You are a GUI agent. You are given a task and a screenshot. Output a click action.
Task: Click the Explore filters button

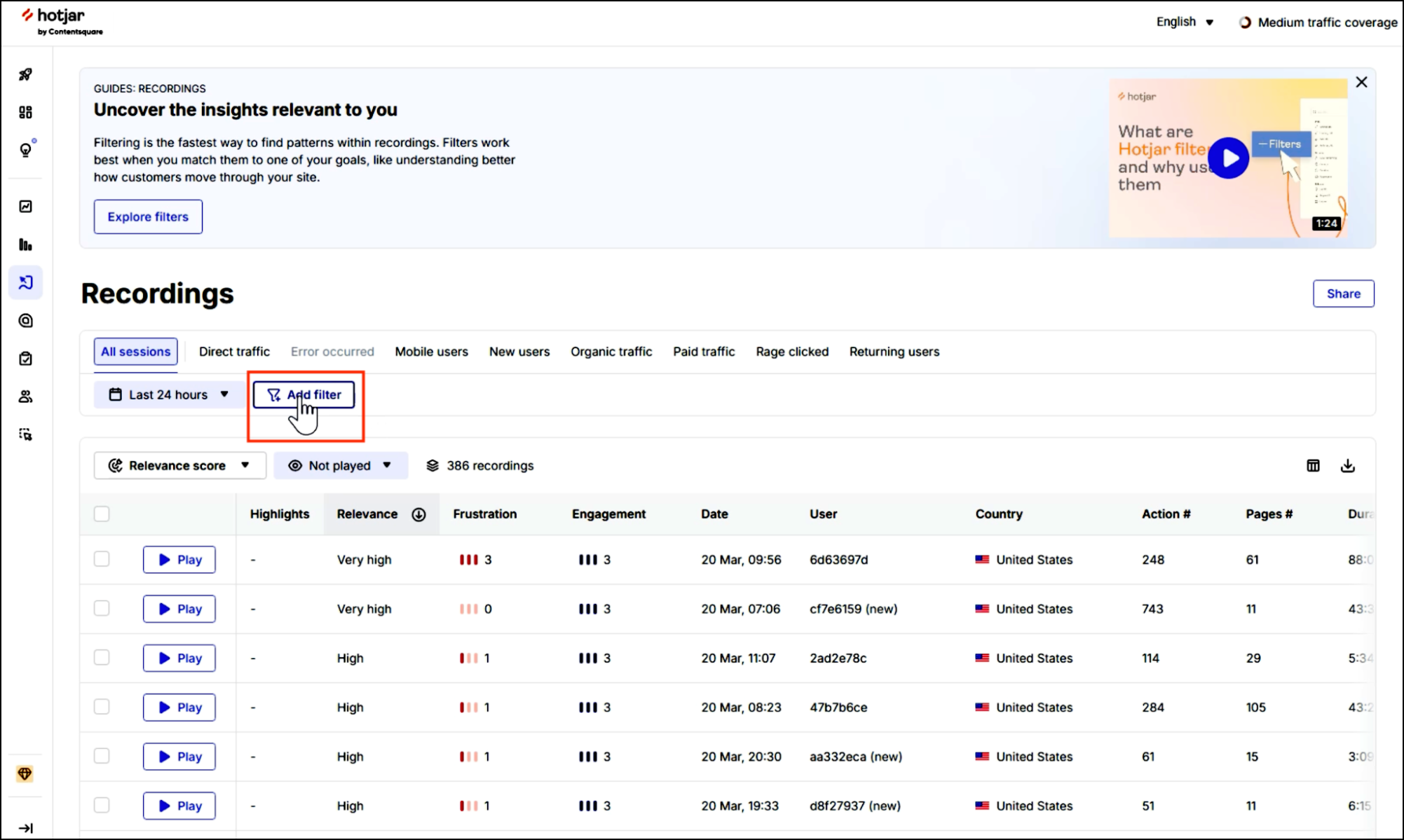pos(148,216)
